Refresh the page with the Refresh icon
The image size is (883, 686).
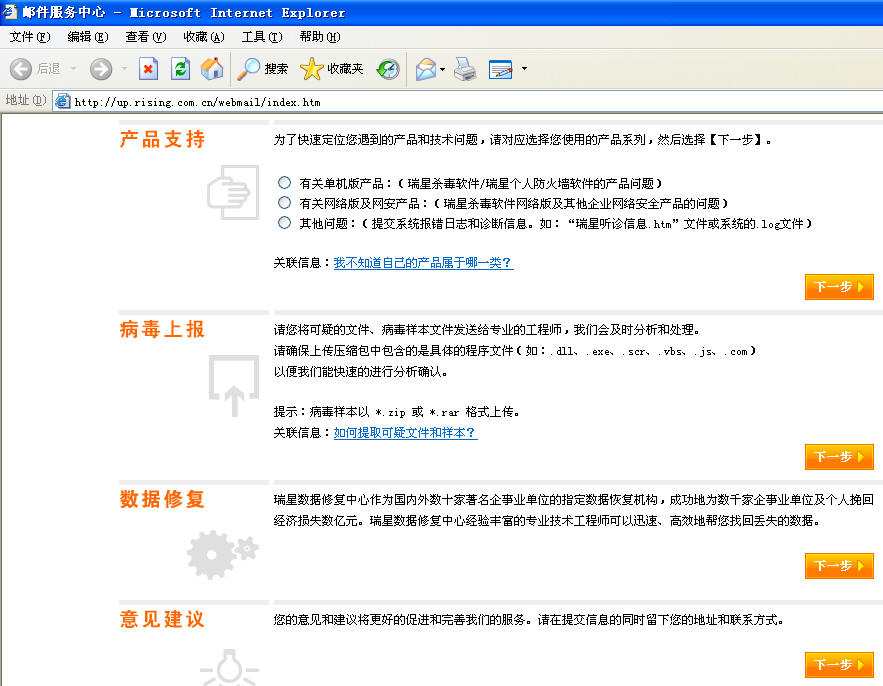pyautogui.click(x=180, y=69)
